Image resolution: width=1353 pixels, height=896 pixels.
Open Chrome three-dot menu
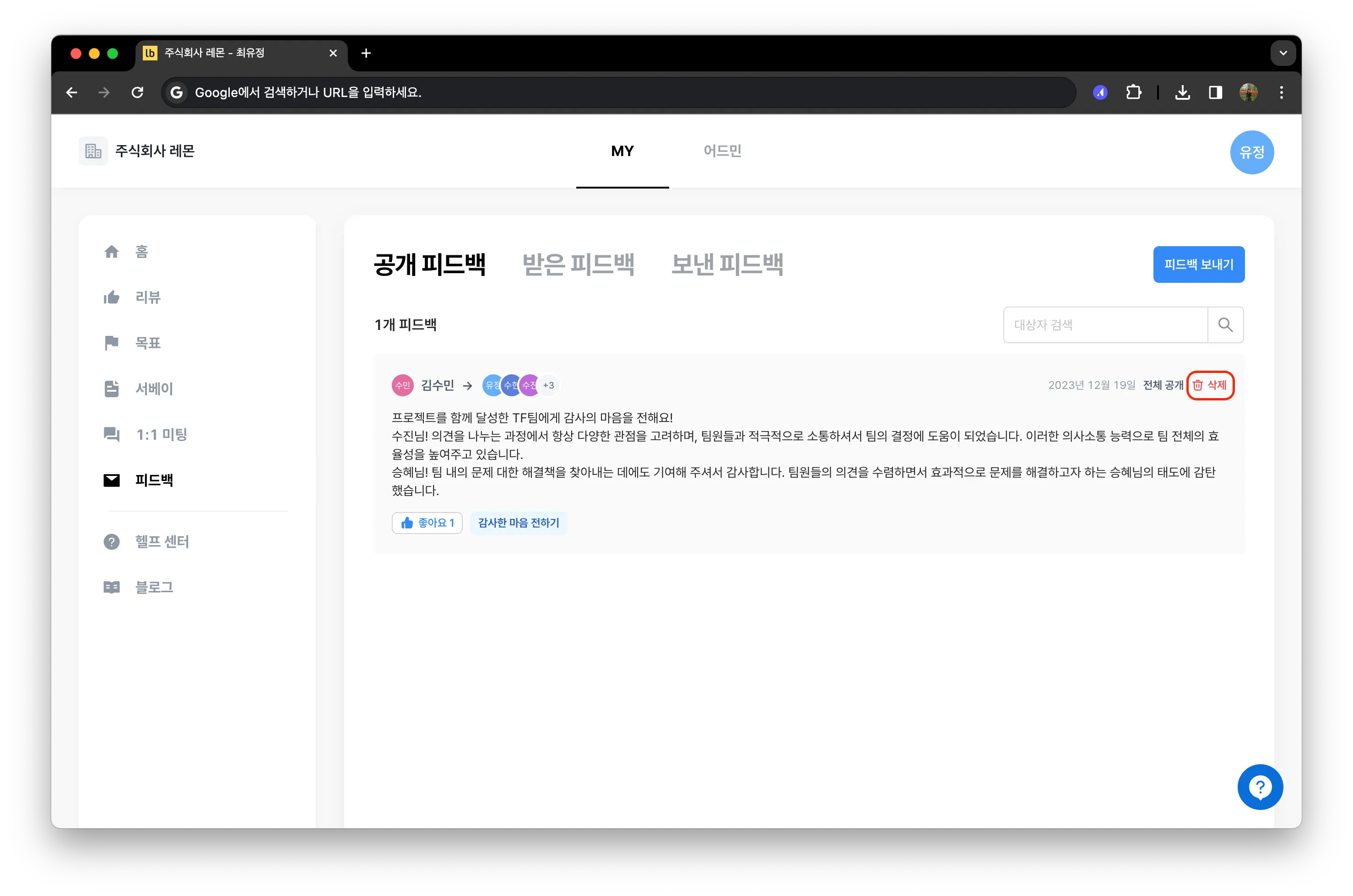pos(1281,92)
